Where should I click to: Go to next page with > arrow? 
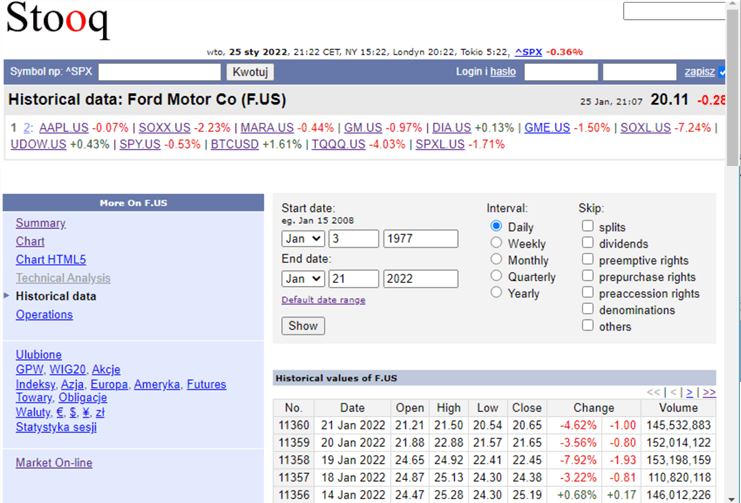click(x=690, y=392)
